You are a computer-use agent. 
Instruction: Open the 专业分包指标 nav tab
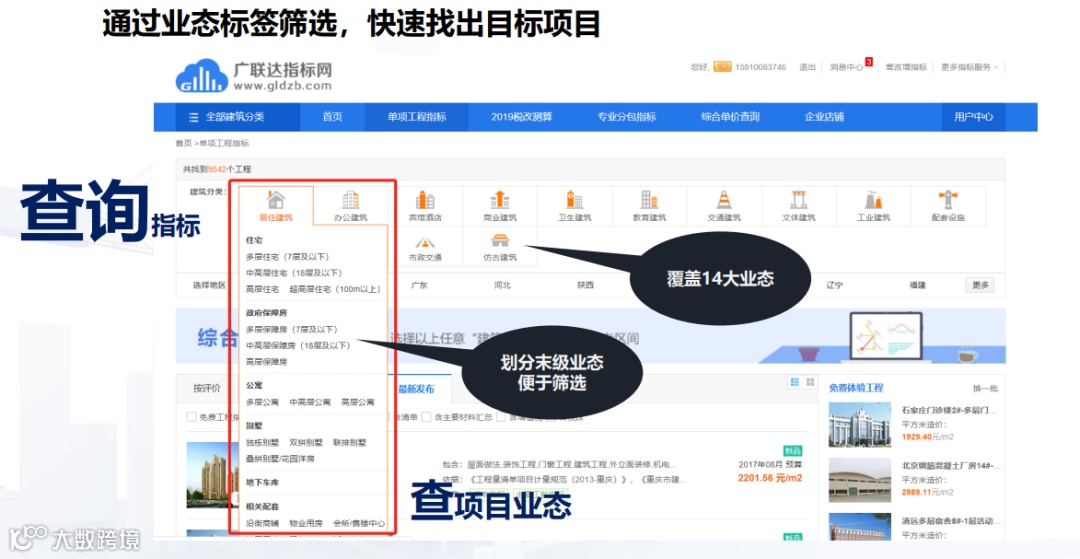pyautogui.click(x=626, y=117)
